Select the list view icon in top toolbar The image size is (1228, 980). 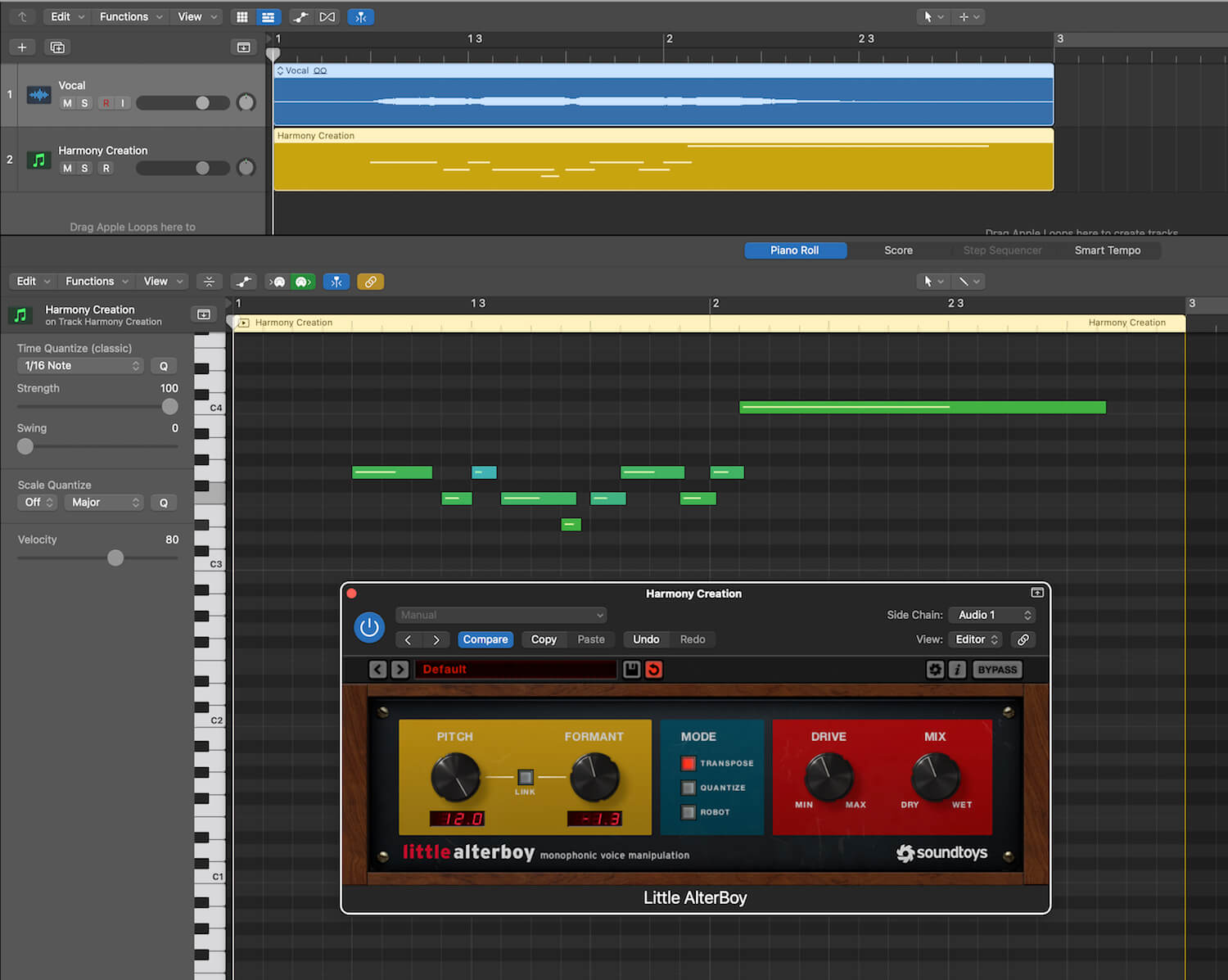(x=268, y=16)
